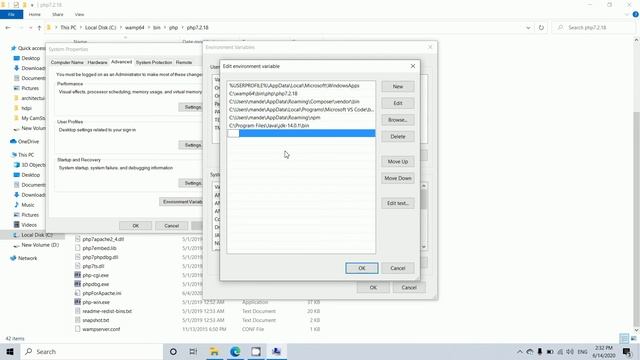Show hidden system tray icons
The image size is (640, 360).
(519, 352)
